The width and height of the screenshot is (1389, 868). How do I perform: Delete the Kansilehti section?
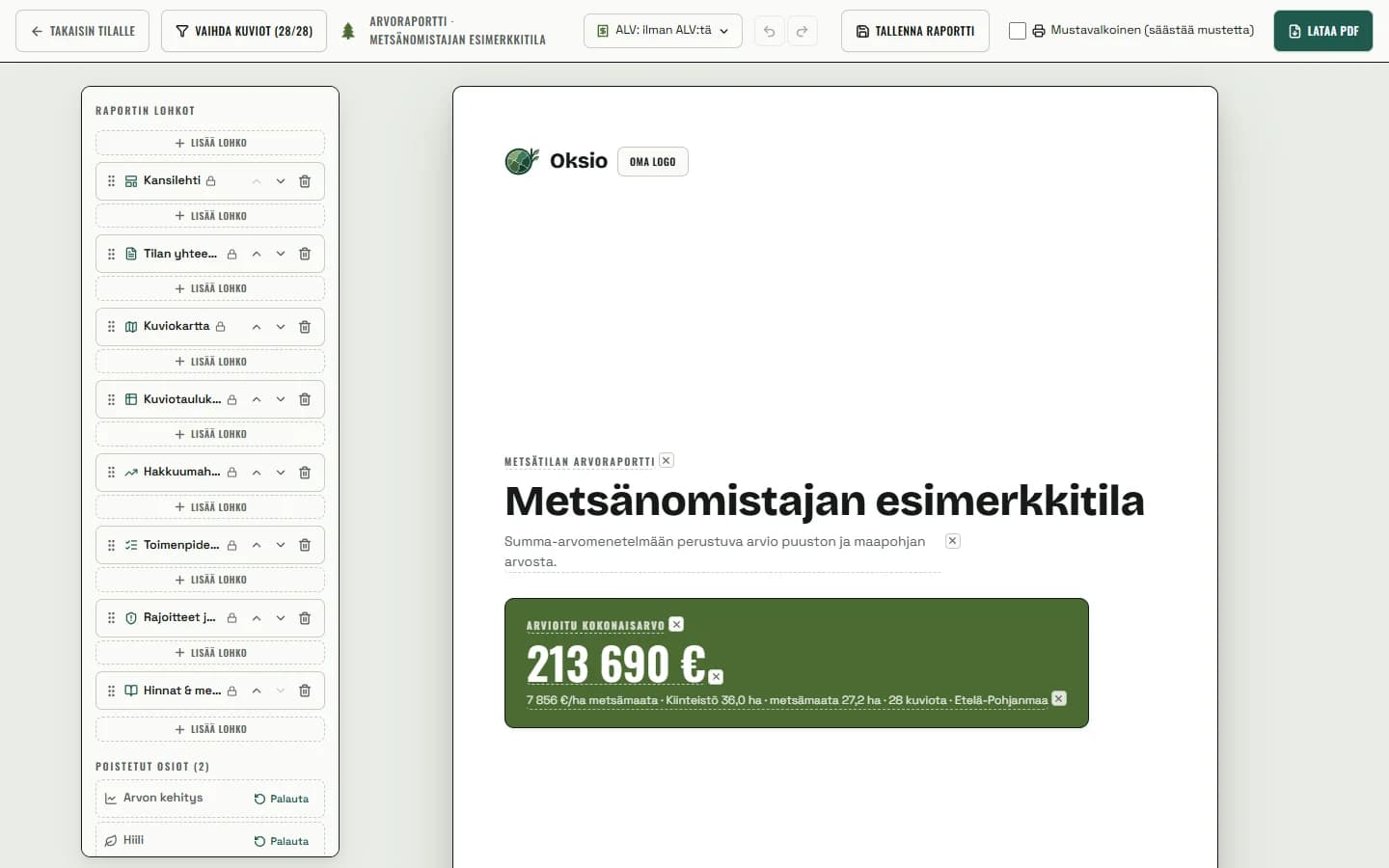pyautogui.click(x=305, y=181)
